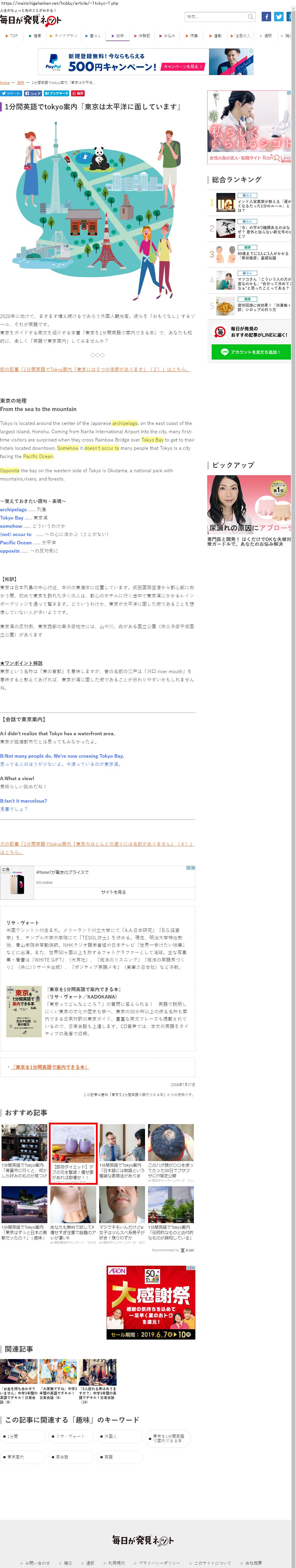Open the 体験記 navigation item
This screenshot has height=1568, width=296.
click(x=143, y=36)
